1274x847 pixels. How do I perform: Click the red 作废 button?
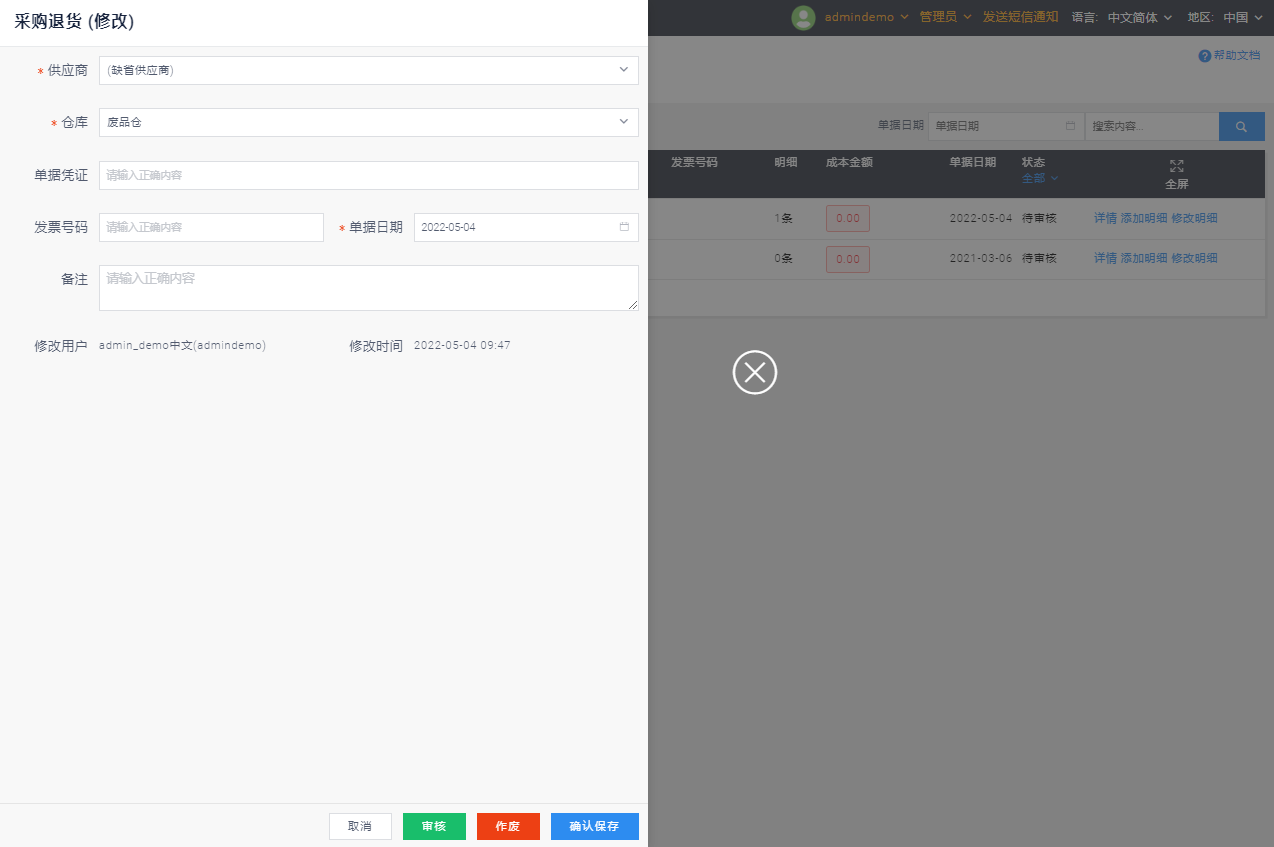(x=508, y=826)
